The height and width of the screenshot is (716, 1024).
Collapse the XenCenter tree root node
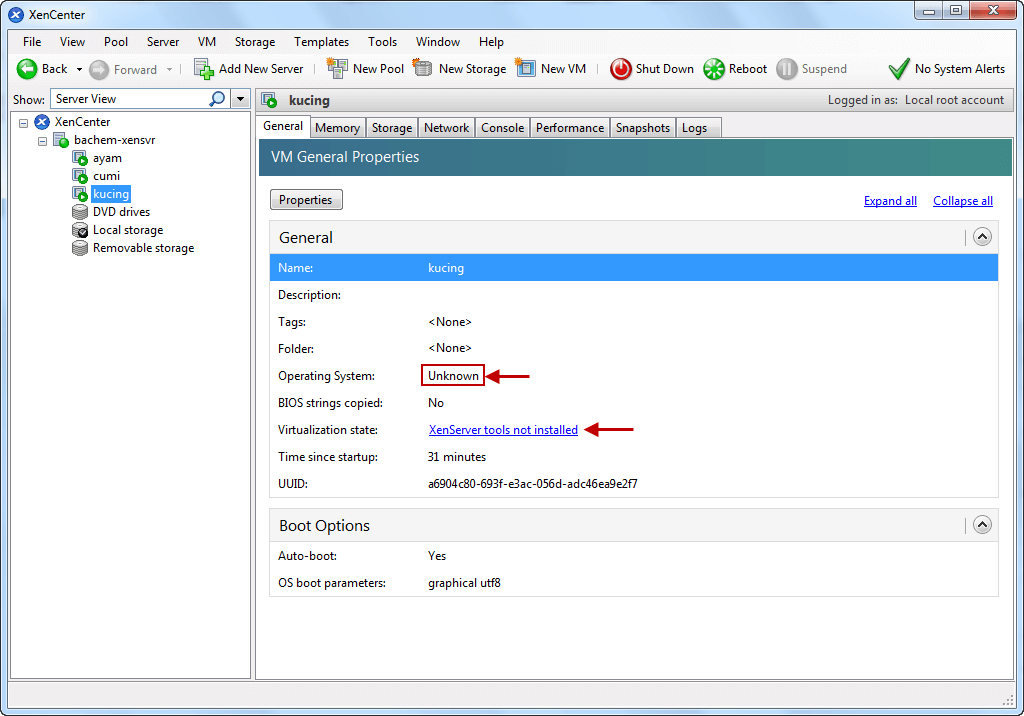[24, 122]
